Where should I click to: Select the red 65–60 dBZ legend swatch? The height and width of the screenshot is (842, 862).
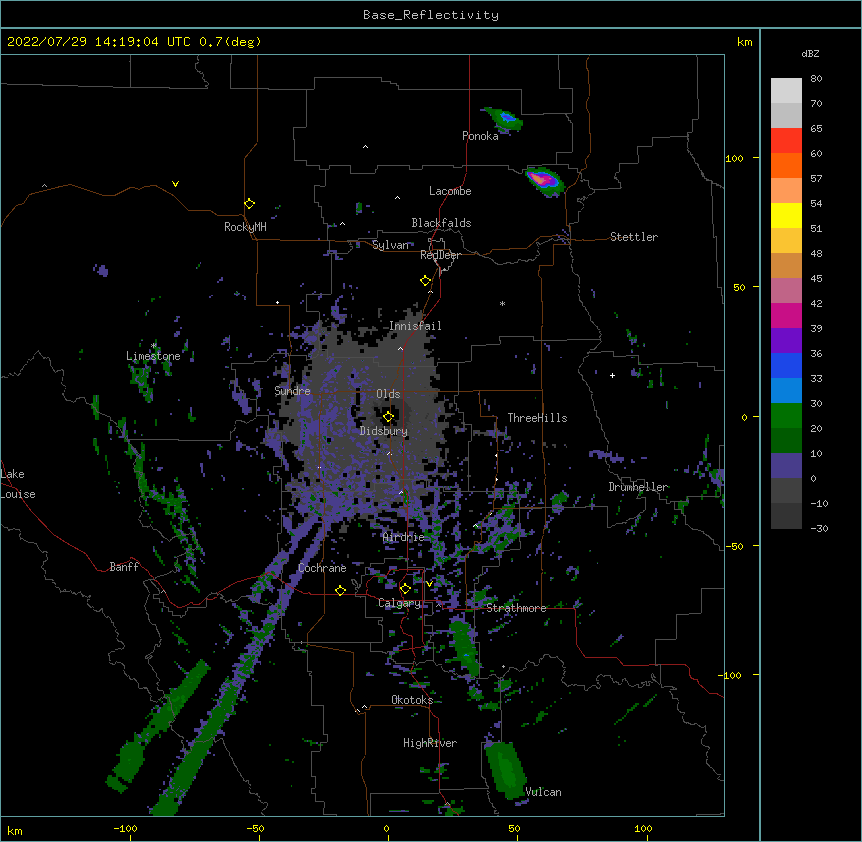(786, 141)
